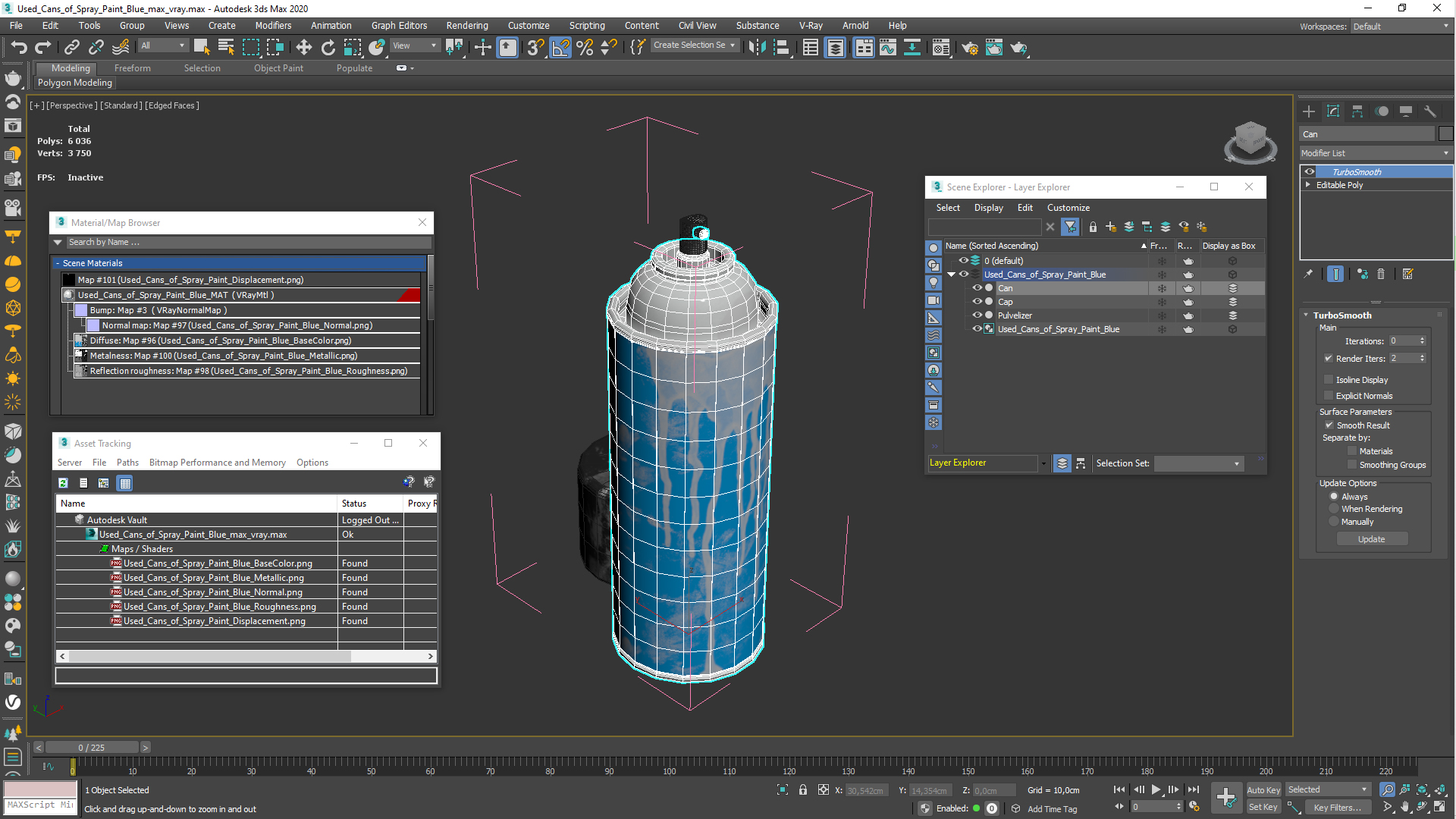Click the MAXScript mini listener field
This screenshot has height=819, width=1456.
pyautogui.click(x=40, y=805)
